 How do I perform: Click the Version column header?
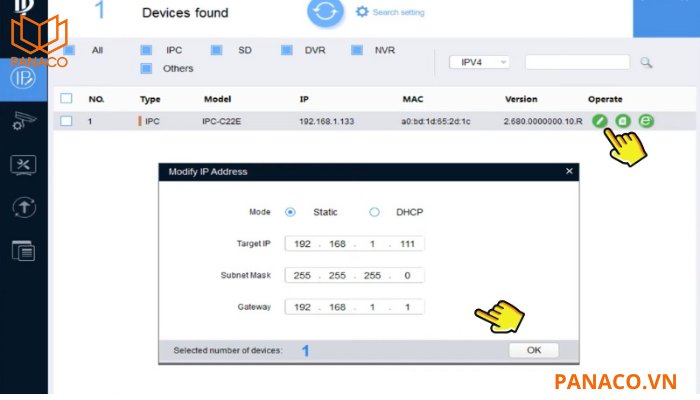coord(521,99)
